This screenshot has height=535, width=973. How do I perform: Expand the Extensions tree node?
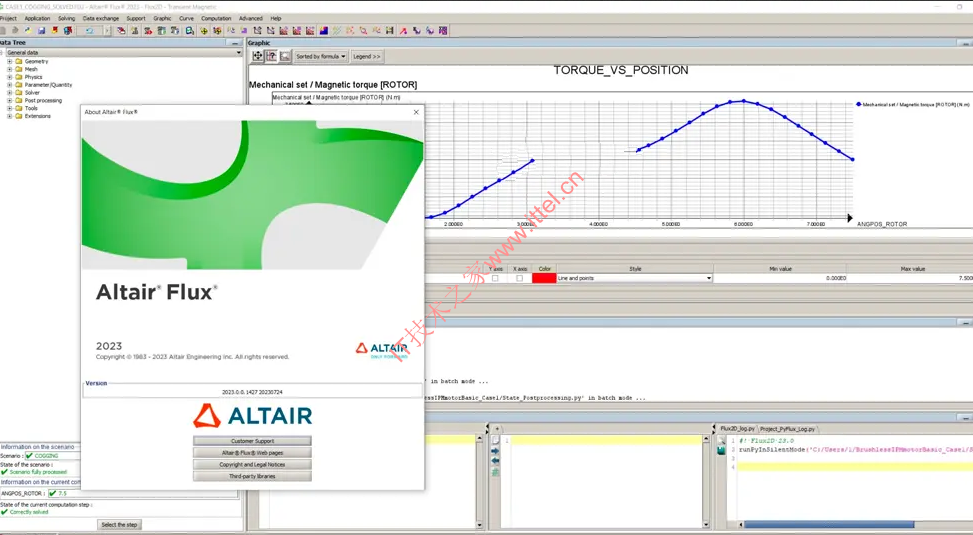point(9,115)
